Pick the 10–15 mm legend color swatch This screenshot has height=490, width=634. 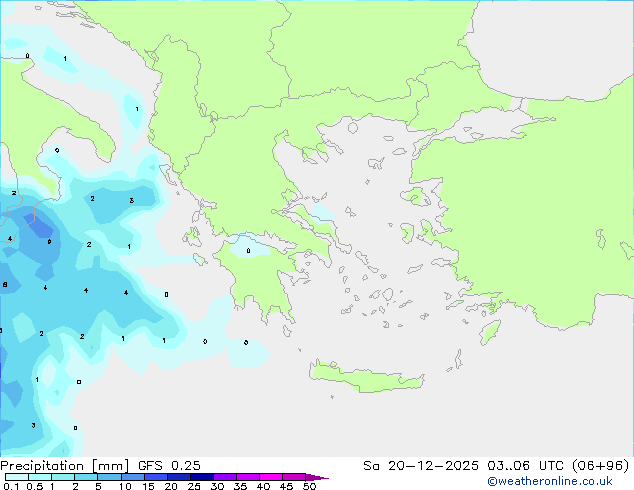(133, 477)
